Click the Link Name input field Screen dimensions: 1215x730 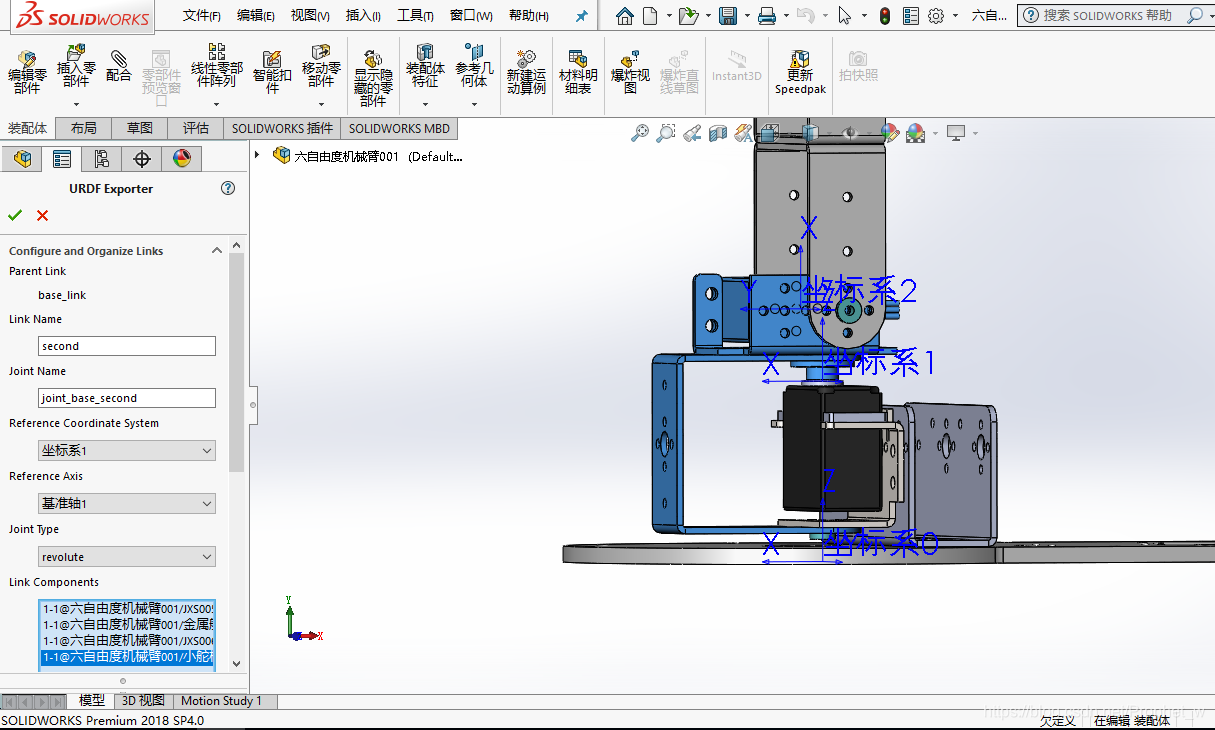(x=127, y=346)
